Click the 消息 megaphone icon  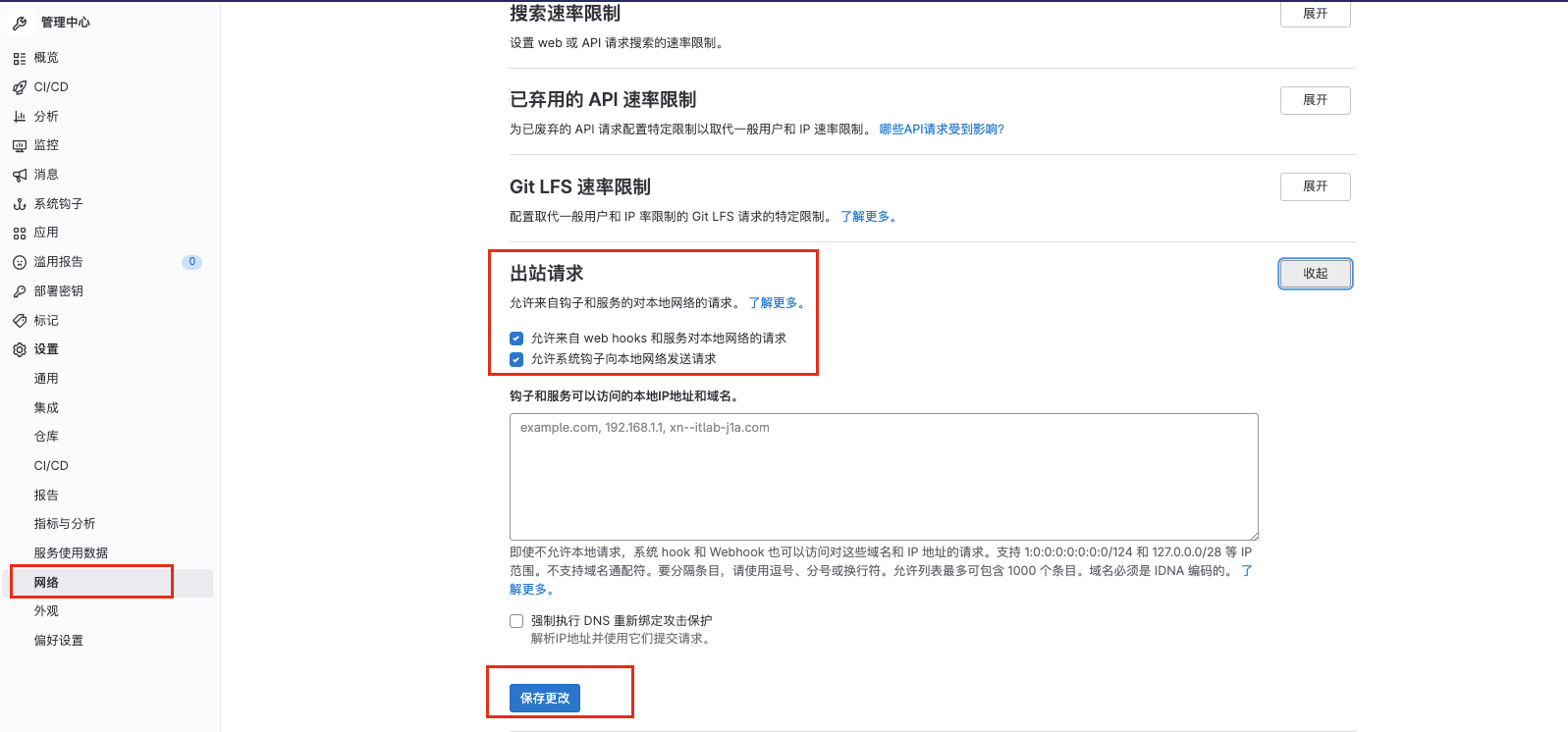tap(20, 175)
